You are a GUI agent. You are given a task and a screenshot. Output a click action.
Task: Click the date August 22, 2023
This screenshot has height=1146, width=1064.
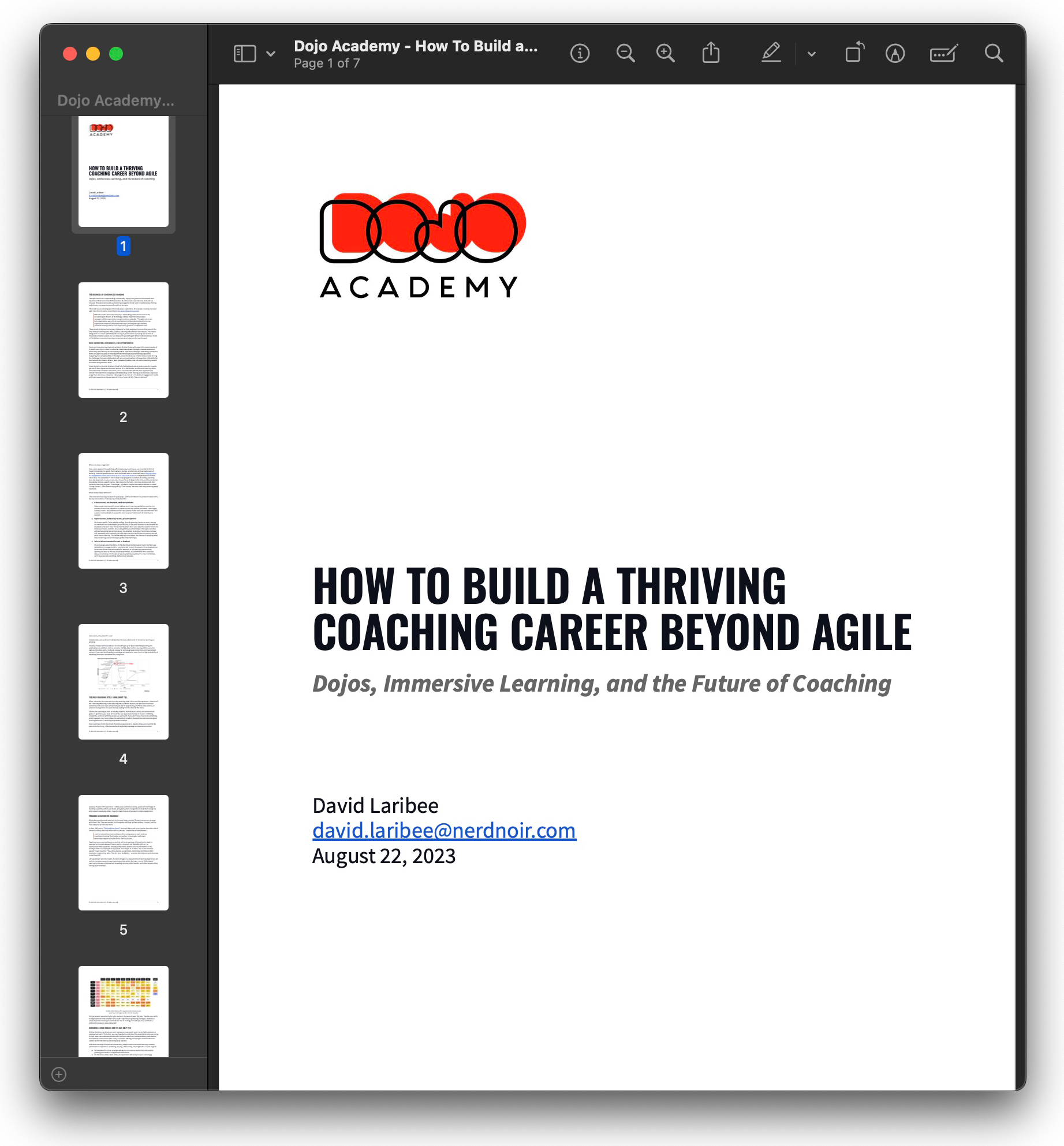[x=384, y=856]
